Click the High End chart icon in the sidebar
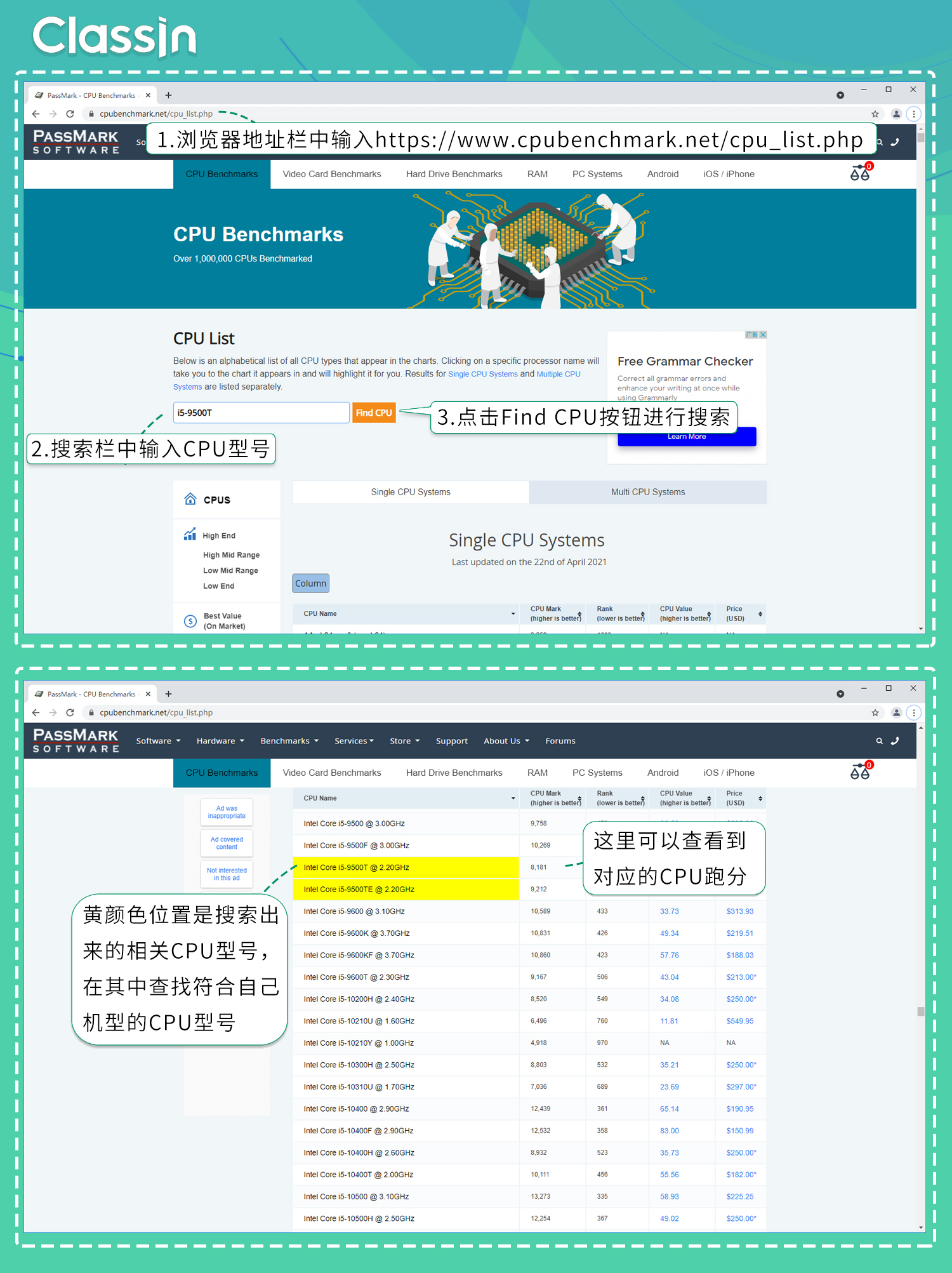This screenshot has width=952, height=1273. click(190, 534)
